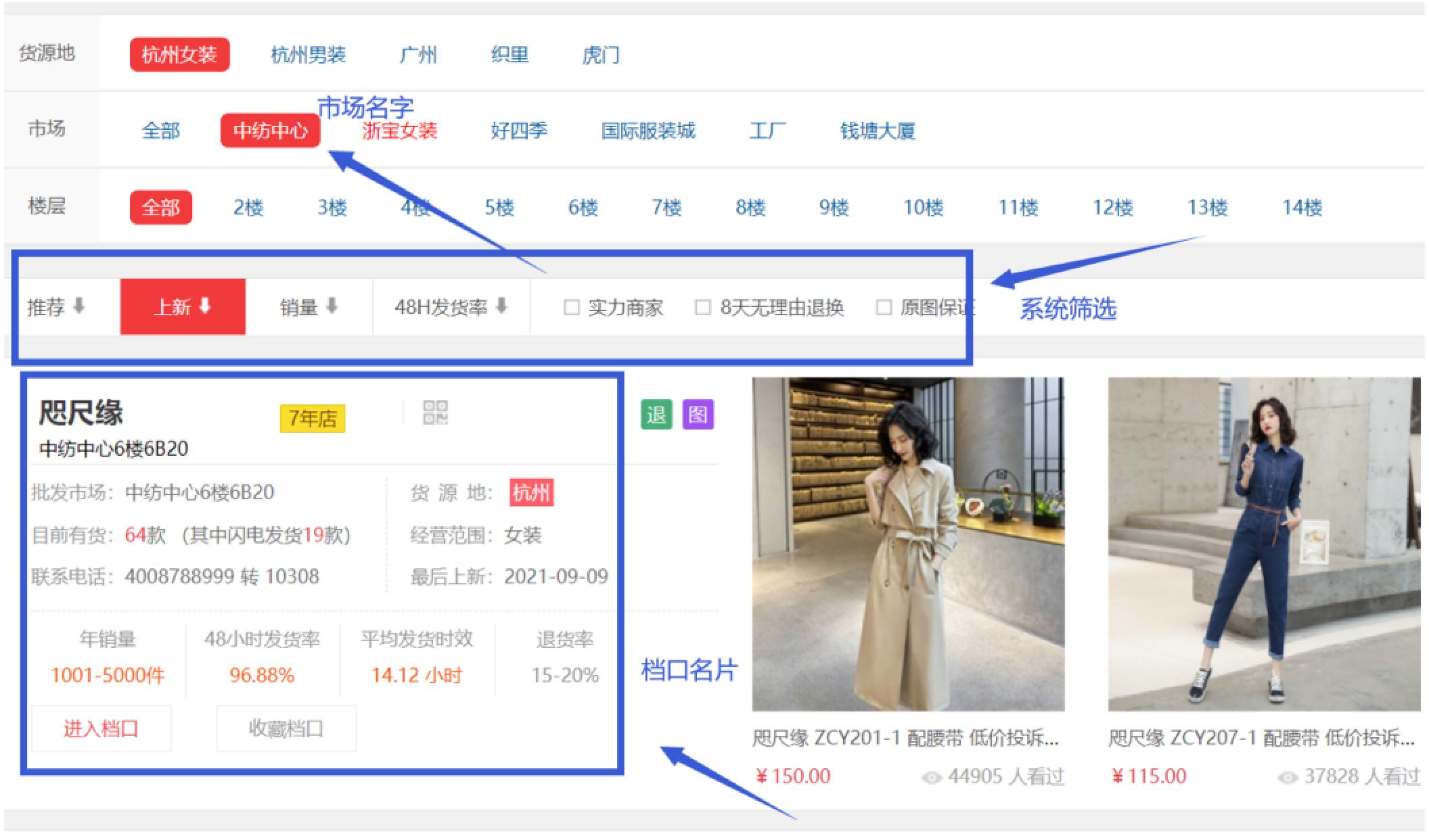Filter to 10楼 floor

point(924,207)
